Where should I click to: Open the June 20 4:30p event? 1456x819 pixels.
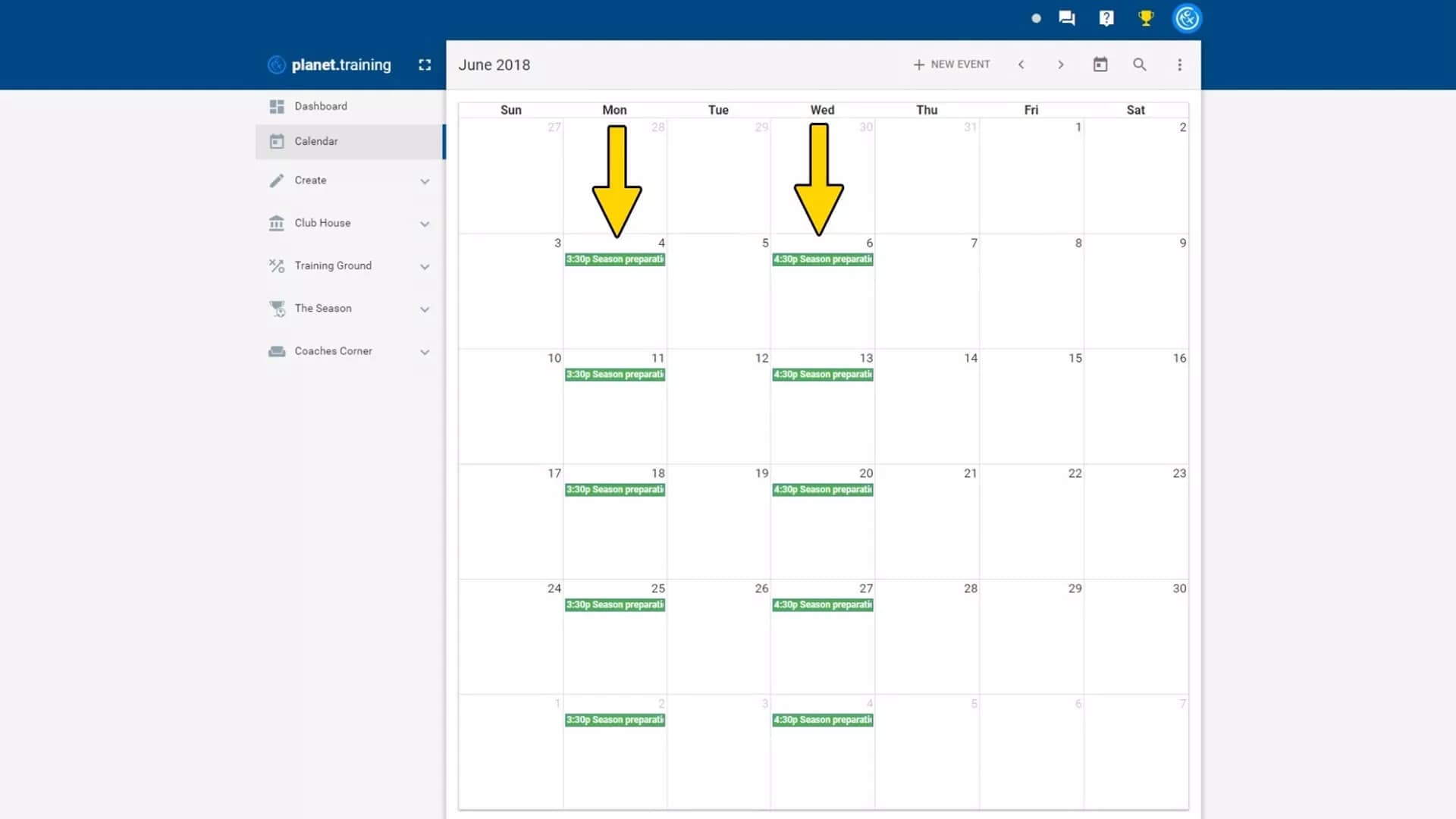click(823, 490)
